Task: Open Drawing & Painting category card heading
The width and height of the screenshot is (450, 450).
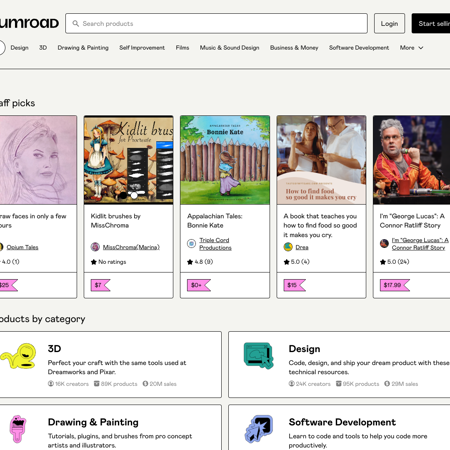Action: 93,422
